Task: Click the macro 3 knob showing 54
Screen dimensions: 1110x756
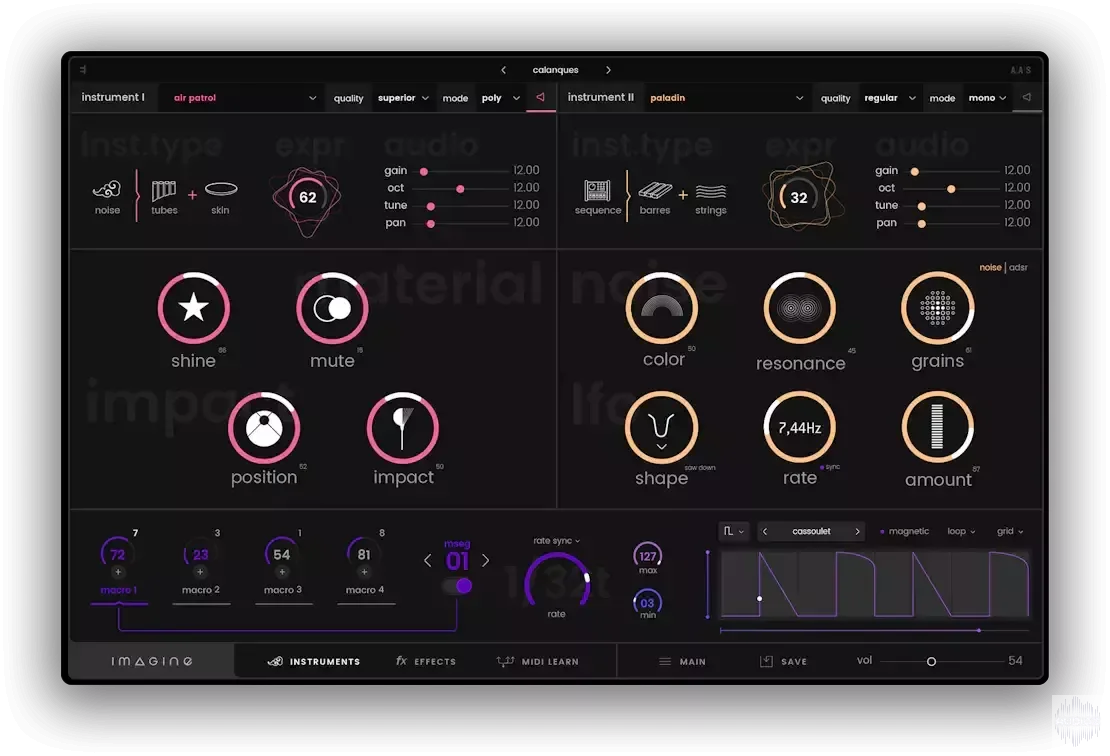Action: pyautogui.click(x=282, y=554)
